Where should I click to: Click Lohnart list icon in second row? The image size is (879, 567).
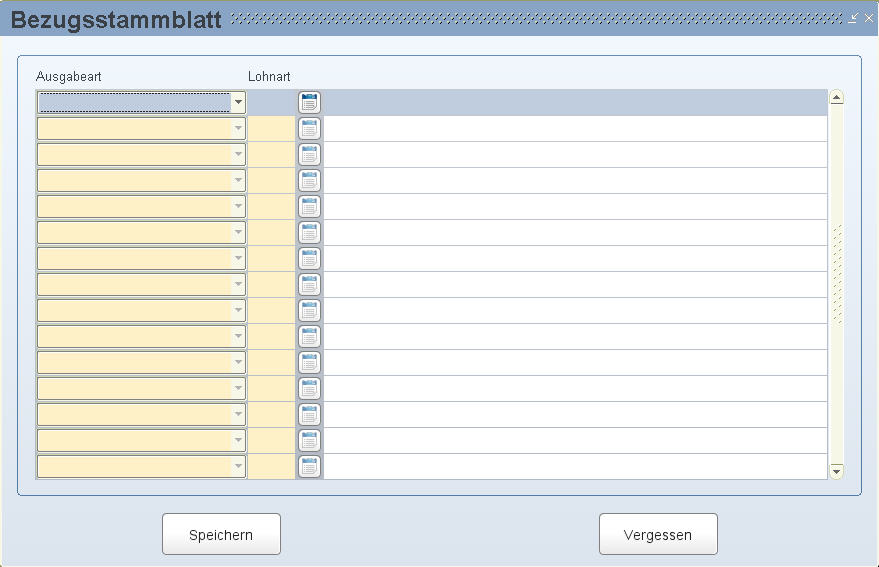pos(309,128)
